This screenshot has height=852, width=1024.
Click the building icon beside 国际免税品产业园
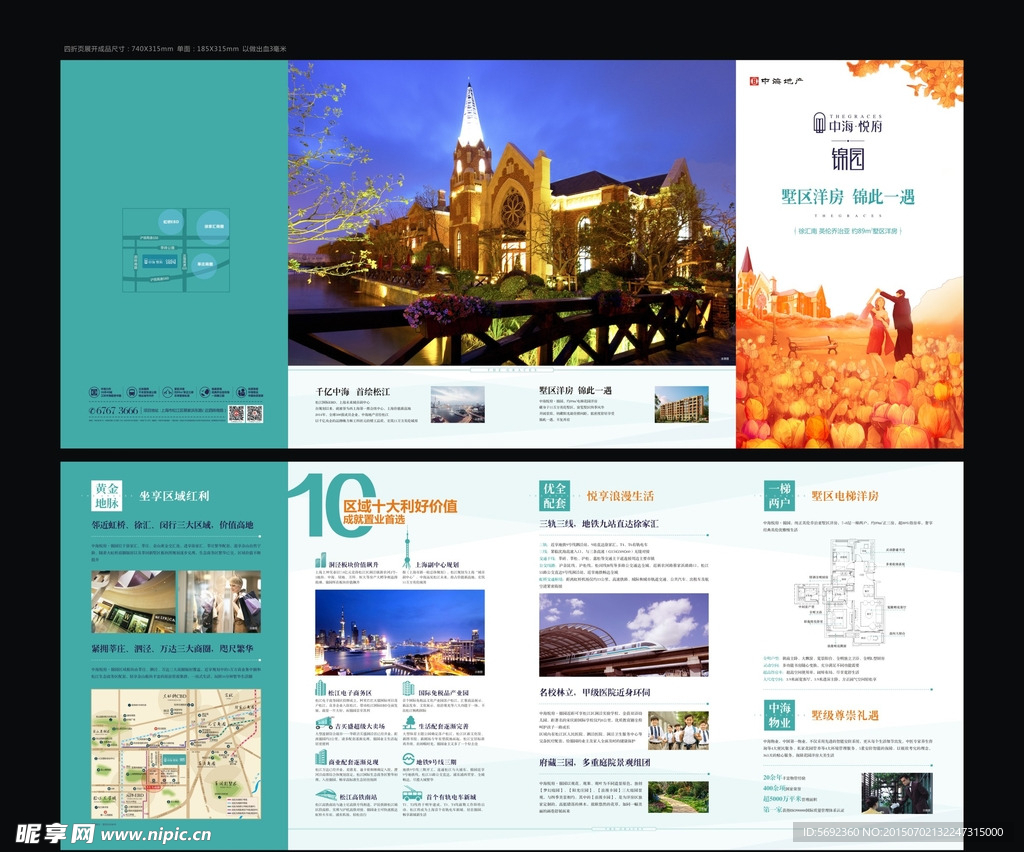(x=408, y=687)
